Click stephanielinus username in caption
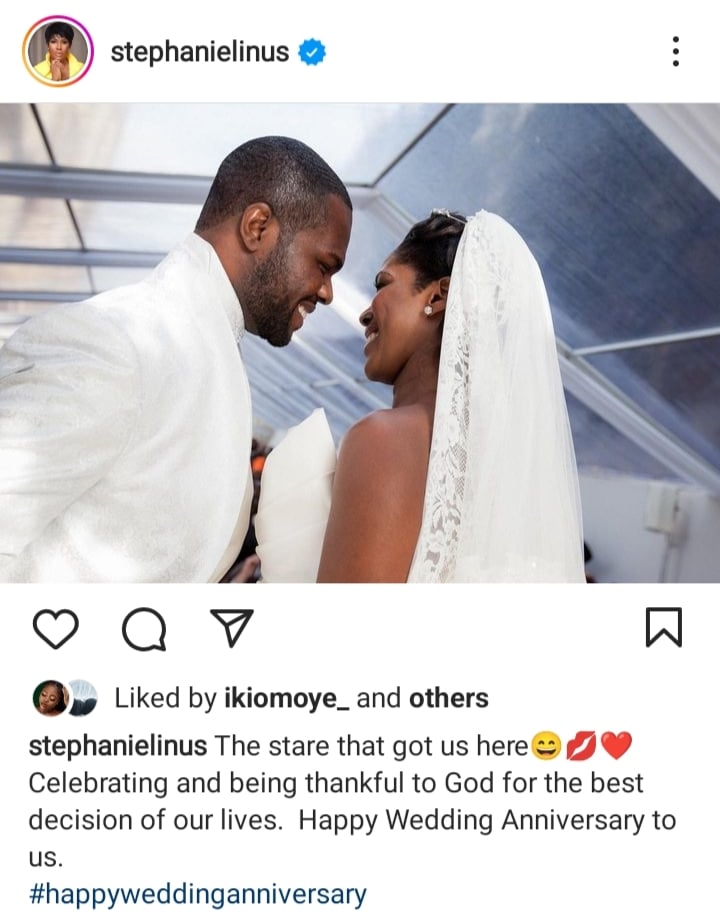The width and height of the screenshot is (720, 920). [117, 746]
